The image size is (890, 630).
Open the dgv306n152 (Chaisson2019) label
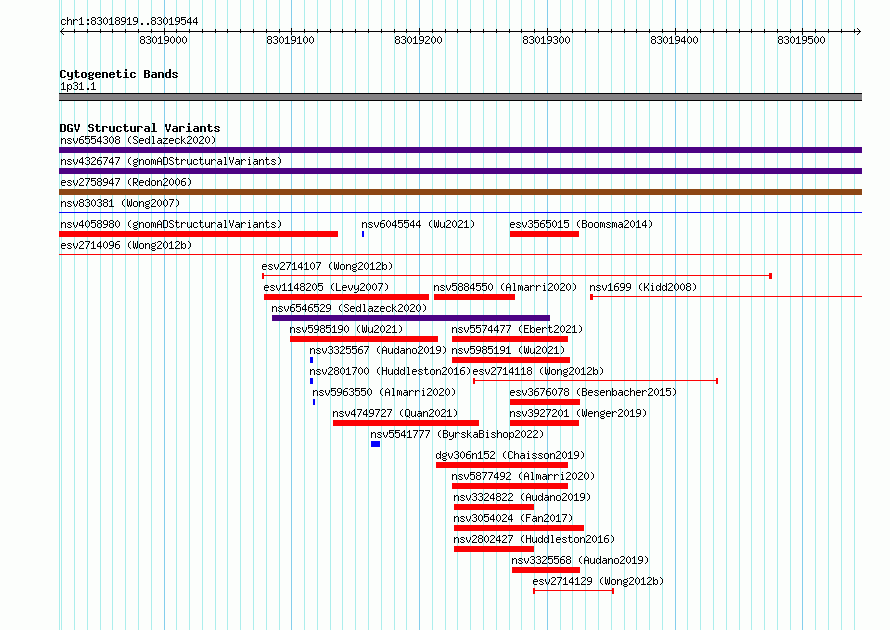tap(510, 455)
